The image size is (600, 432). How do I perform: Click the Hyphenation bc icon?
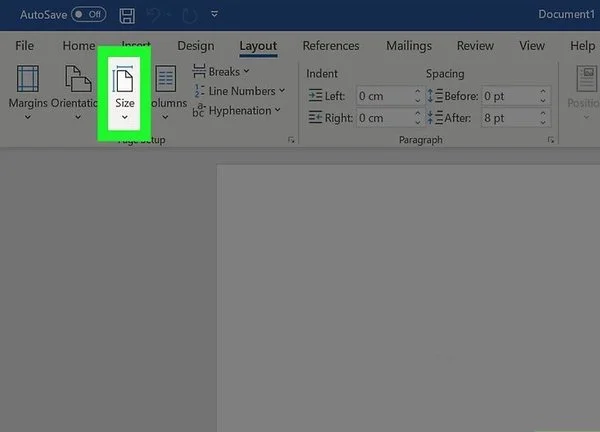pos(198,111)
